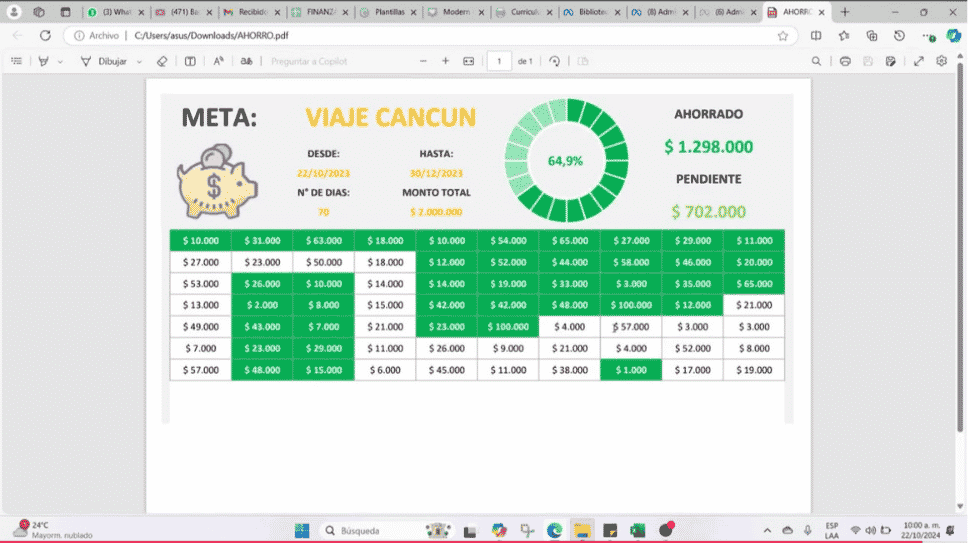Print the PDF document
This screenshot has width=968, height=543.
845,61
